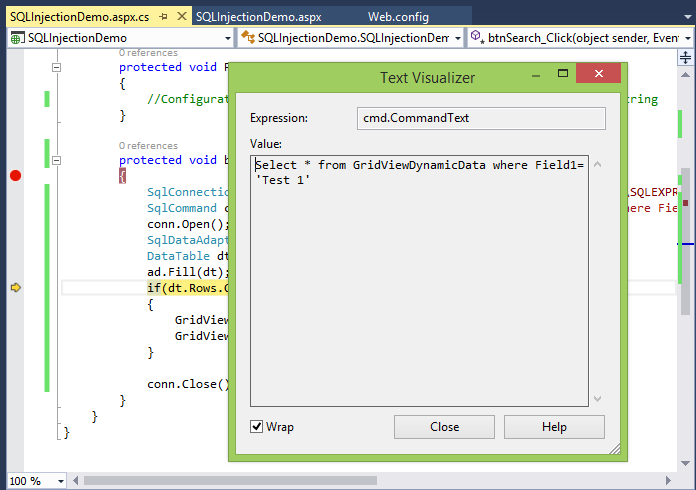Viewport: 696px width, 490px height.
Task: Click the DataTable keyword in code
Action: [178, 256]
